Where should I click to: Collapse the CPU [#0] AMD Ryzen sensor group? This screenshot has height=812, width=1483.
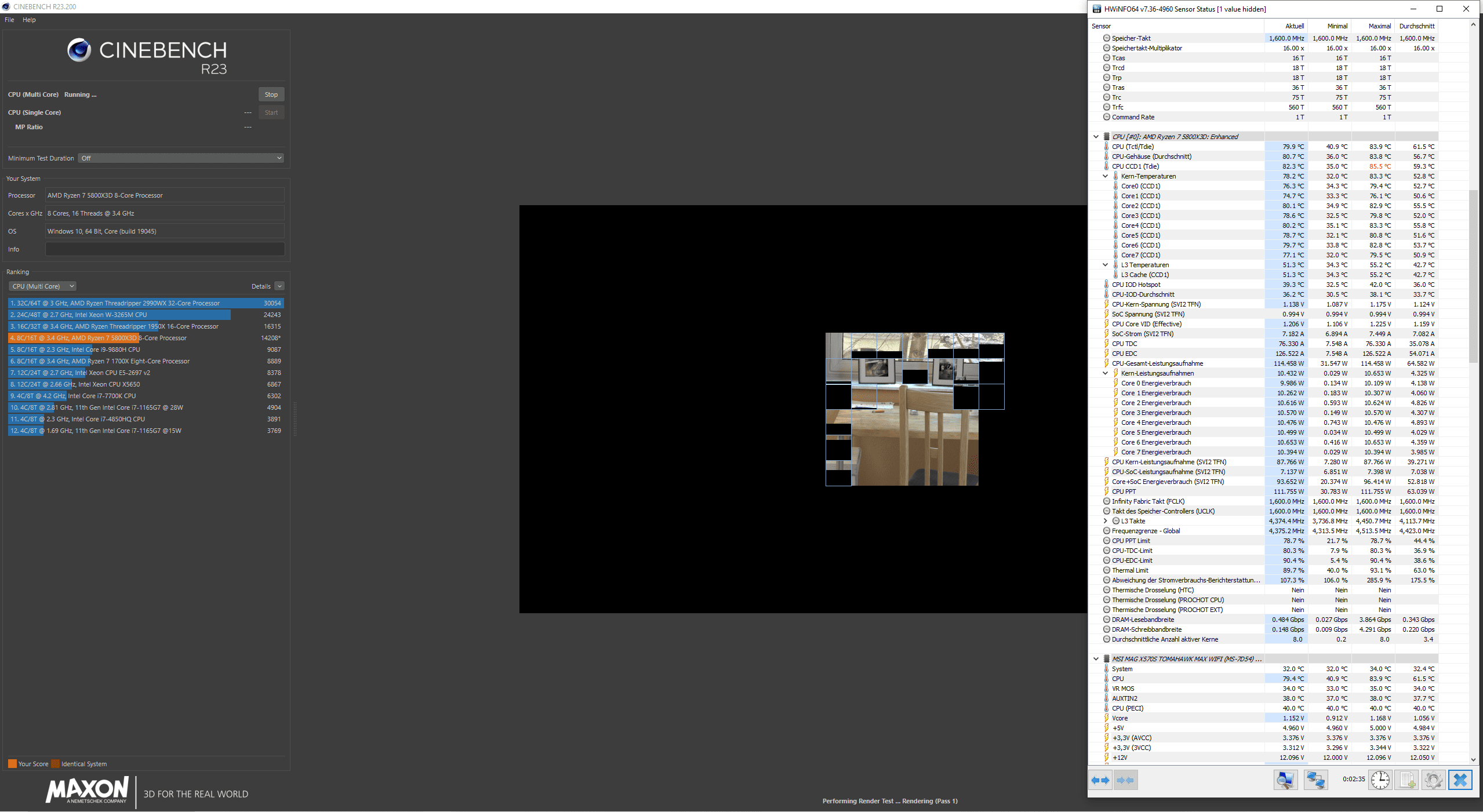pyautogui.click(x=1096, y=137)
